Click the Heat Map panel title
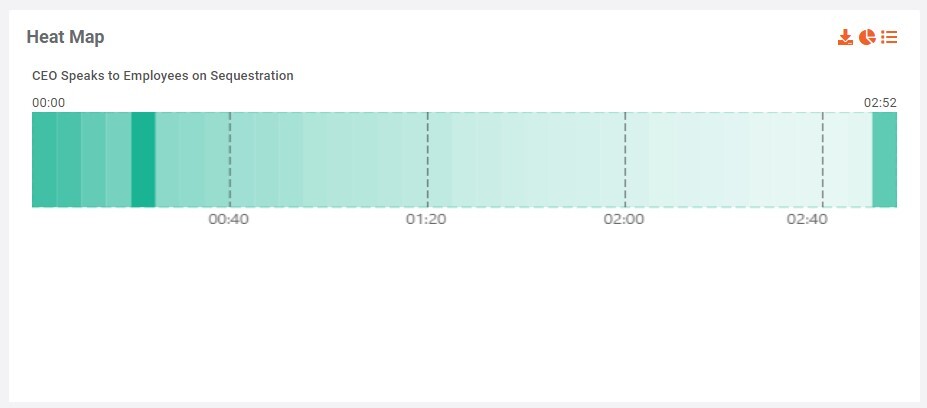The height and width of the screenshot is (408, 927). point(65,37)
